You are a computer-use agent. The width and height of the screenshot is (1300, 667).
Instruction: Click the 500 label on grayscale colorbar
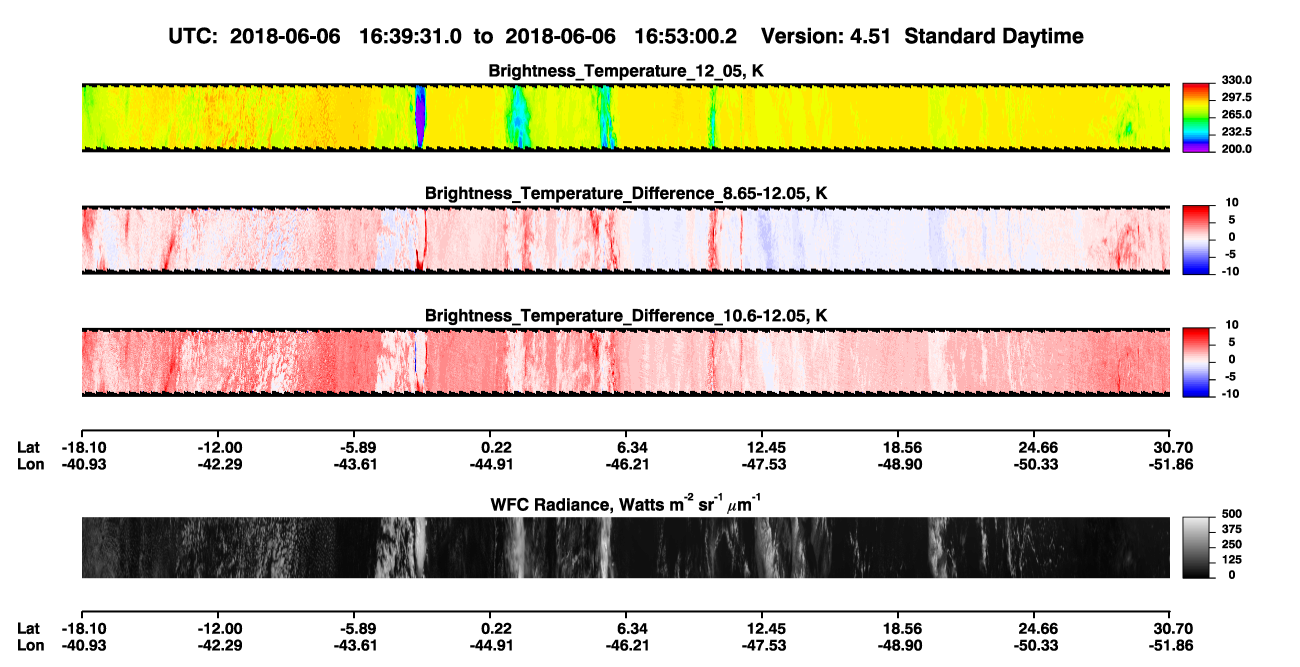click(x=1231, y=513)
